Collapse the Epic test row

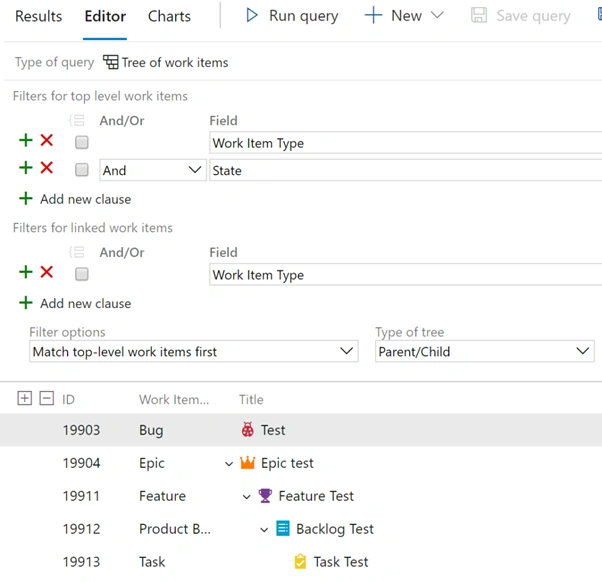coord(229,464)
